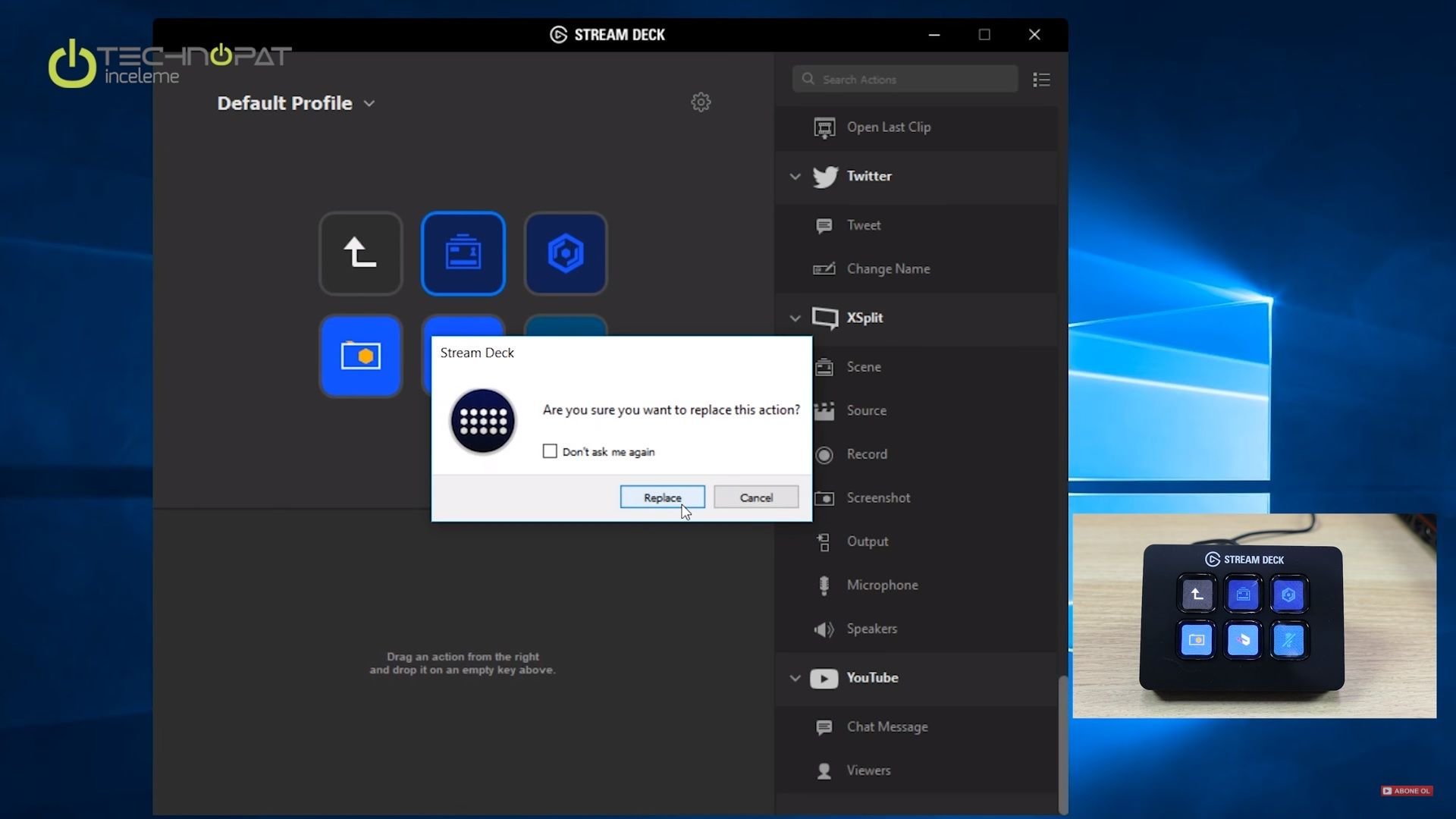1456x819 pixels.
Task: Check the Don't ask me again box
Action: [550, 451]
